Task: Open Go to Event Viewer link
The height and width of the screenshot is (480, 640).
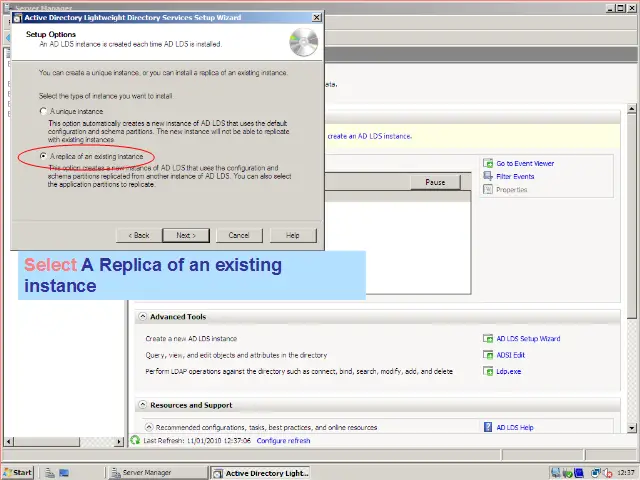Action: point(525,163)
